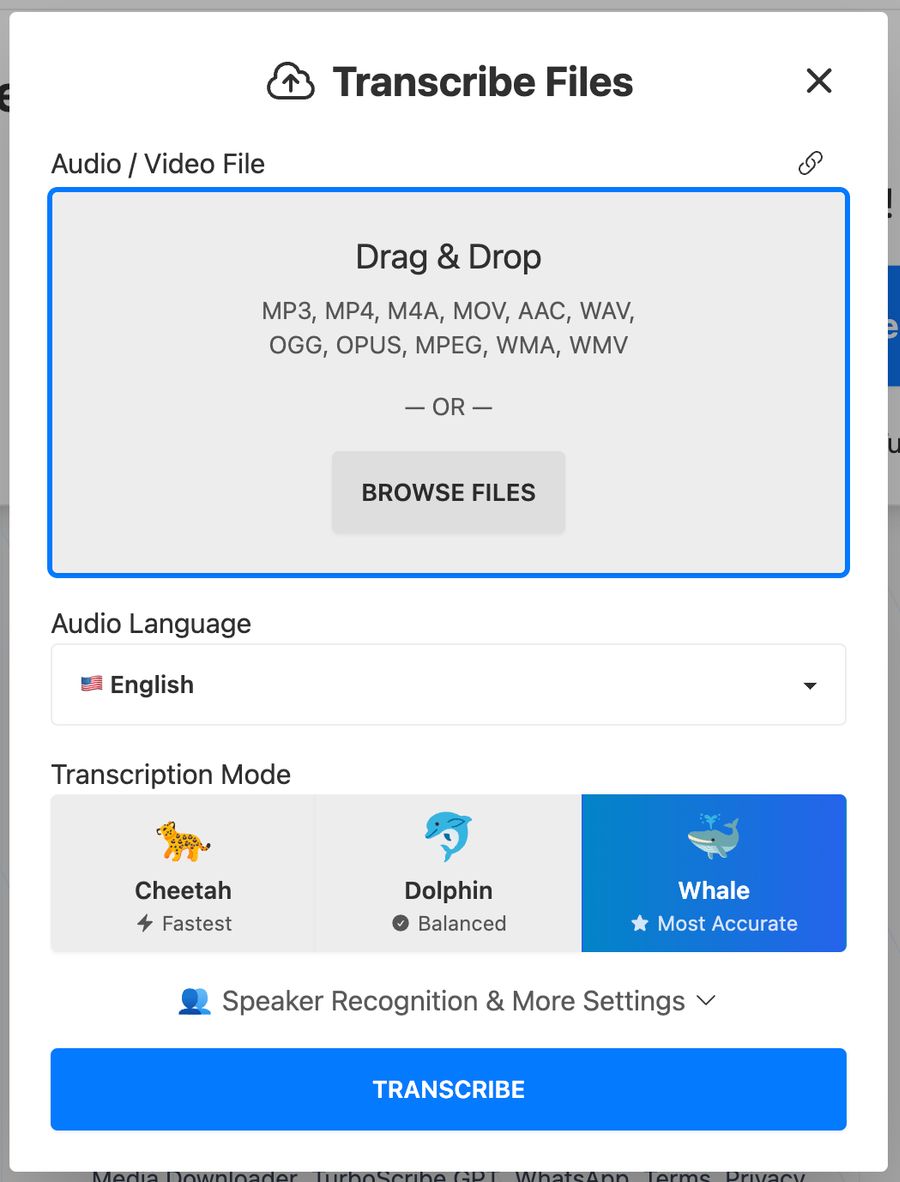Click the blue TRANSCRIBE button
Viewport: 900px width, 1182px height.
[448, 1089]
